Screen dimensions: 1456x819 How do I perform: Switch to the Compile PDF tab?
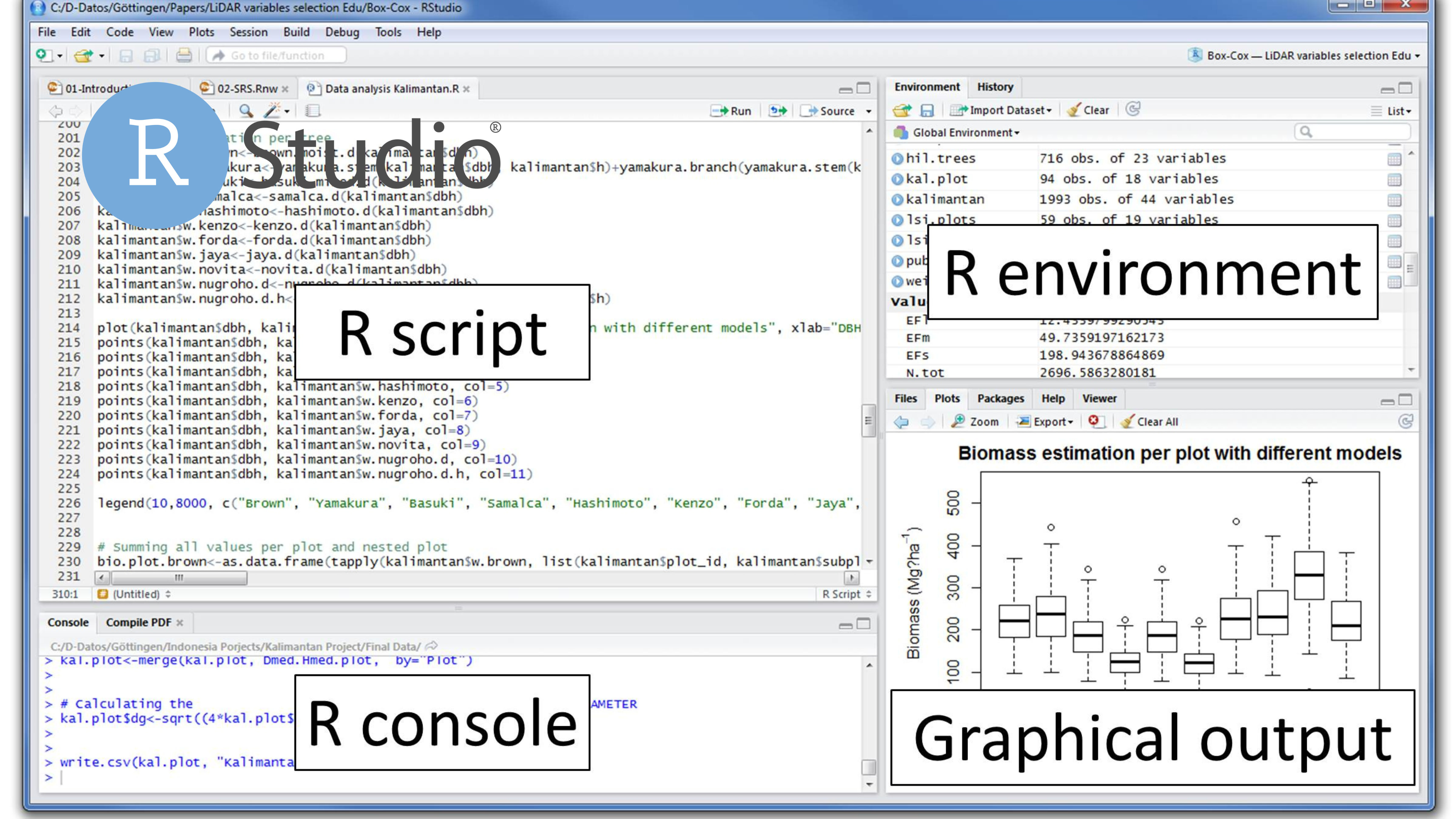tap(139, 622)
